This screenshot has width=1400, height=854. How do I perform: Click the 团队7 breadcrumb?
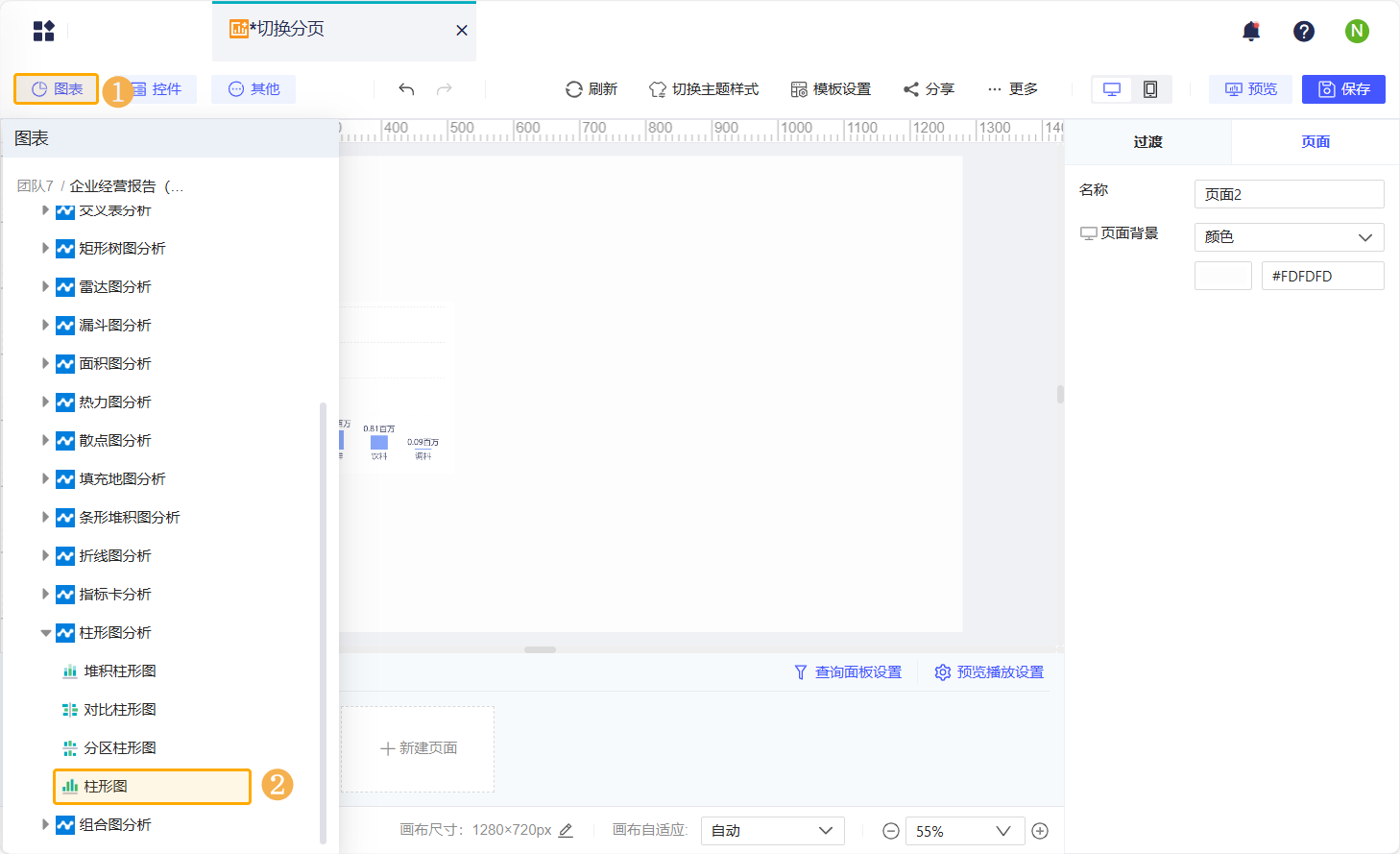[35, 186]
